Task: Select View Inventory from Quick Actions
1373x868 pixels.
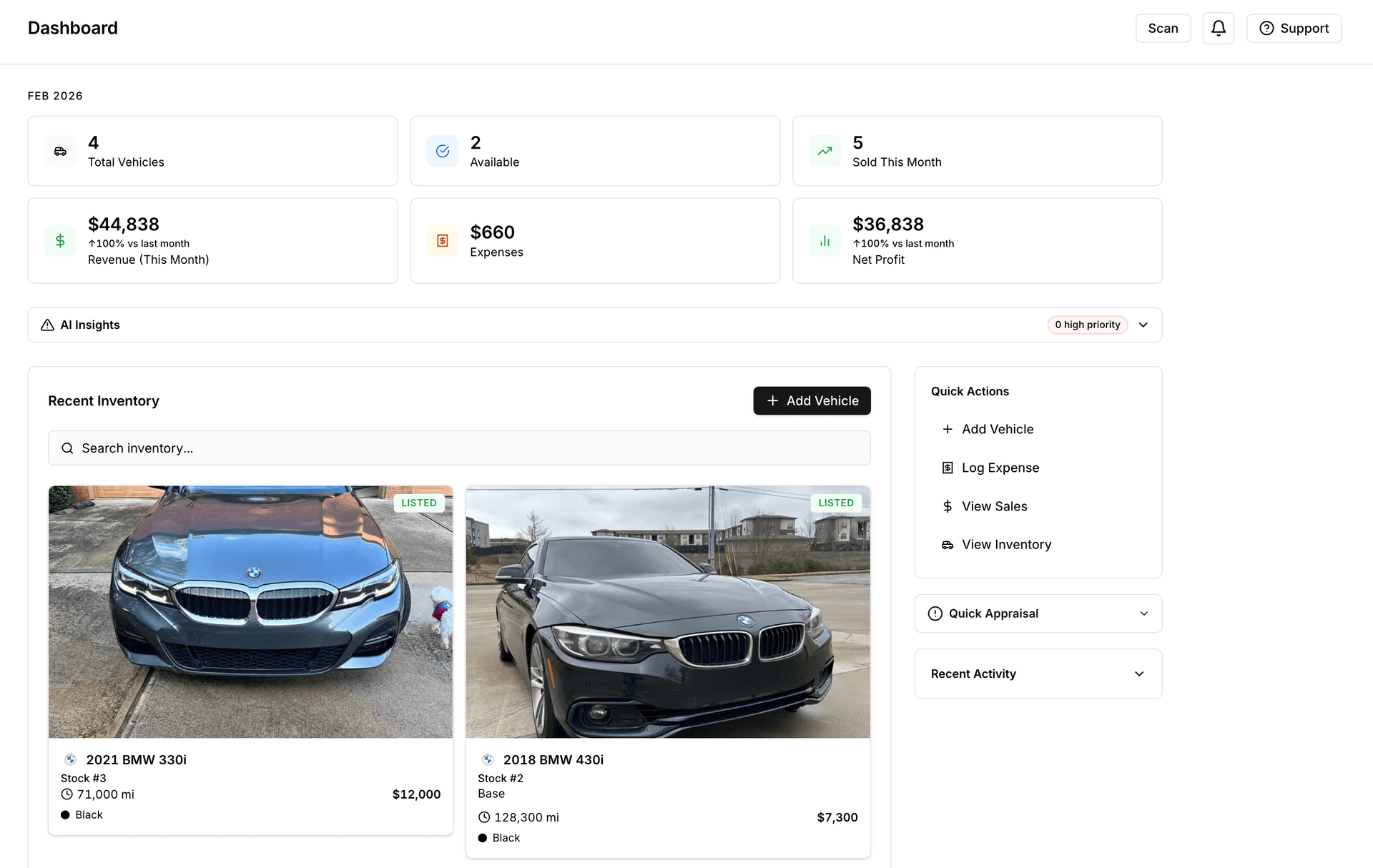Action: coord(1006,544)
